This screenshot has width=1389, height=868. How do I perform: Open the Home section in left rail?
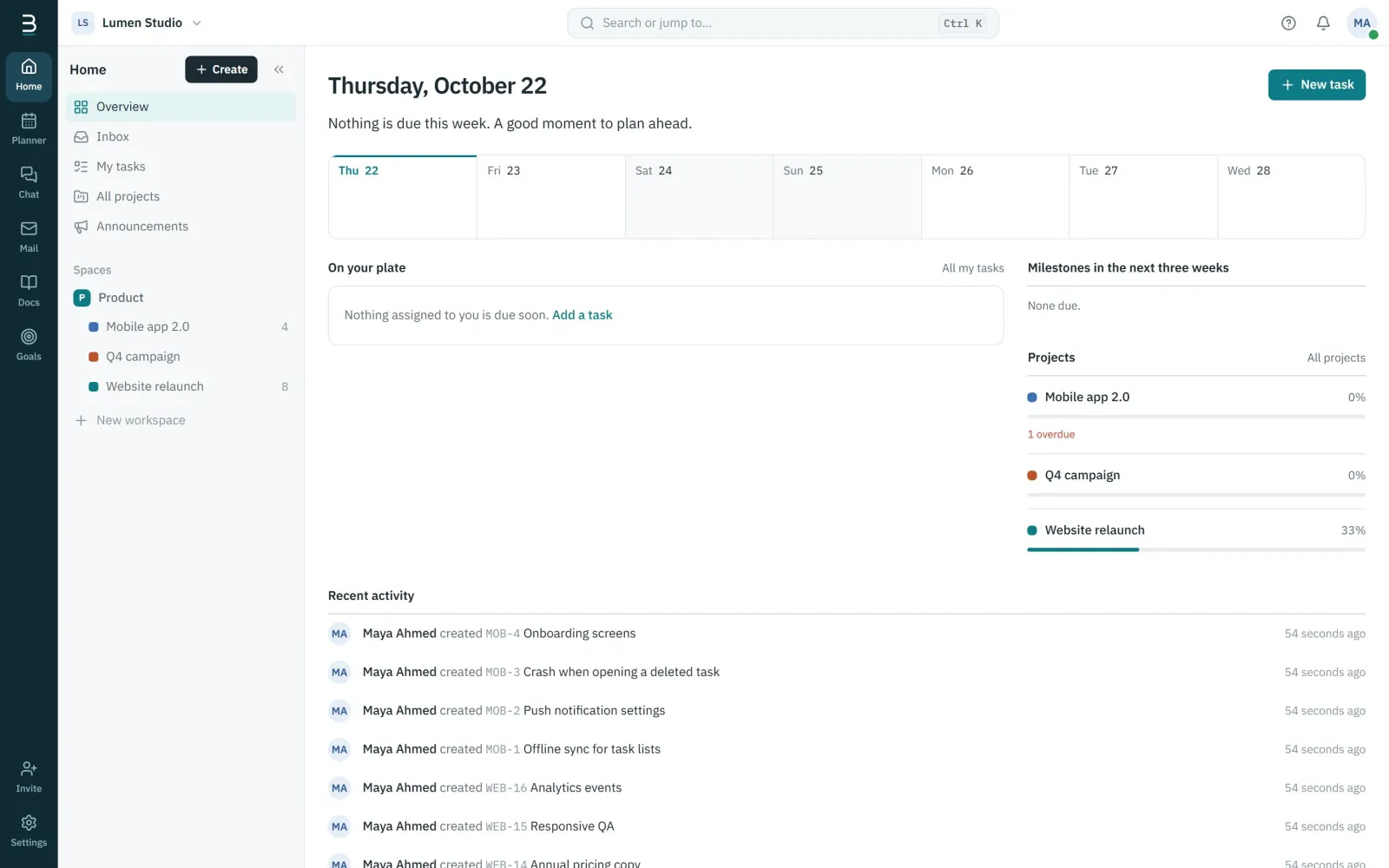[x=29, y=76]
